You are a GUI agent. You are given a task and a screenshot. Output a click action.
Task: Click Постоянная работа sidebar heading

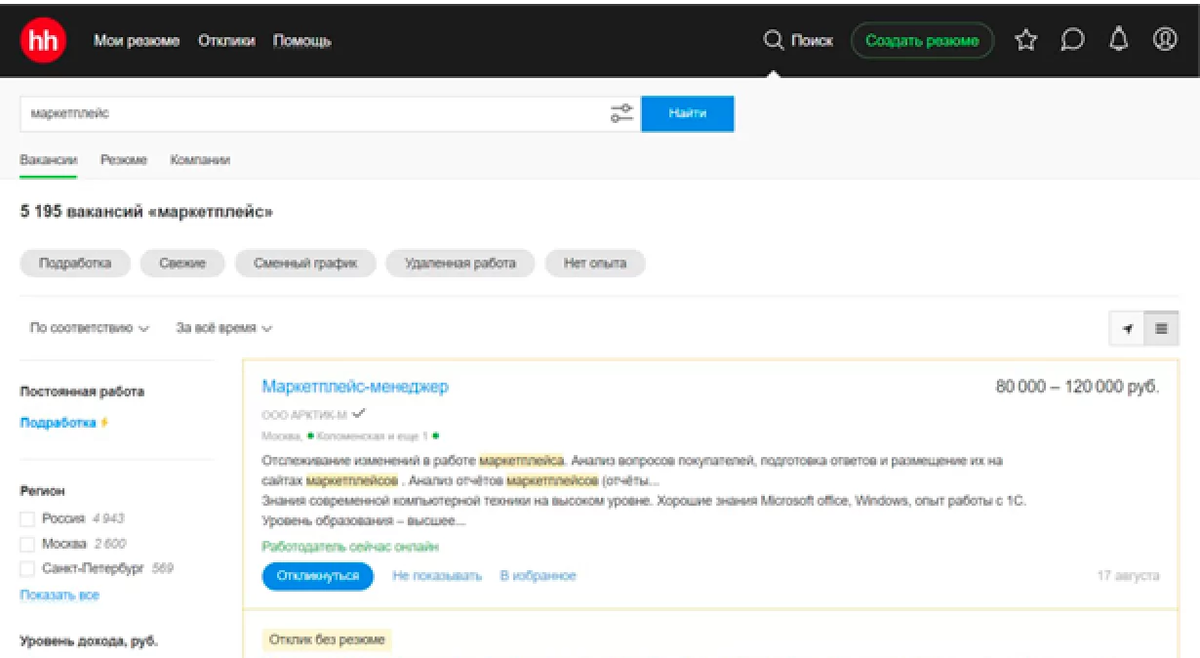pos(82,392)
